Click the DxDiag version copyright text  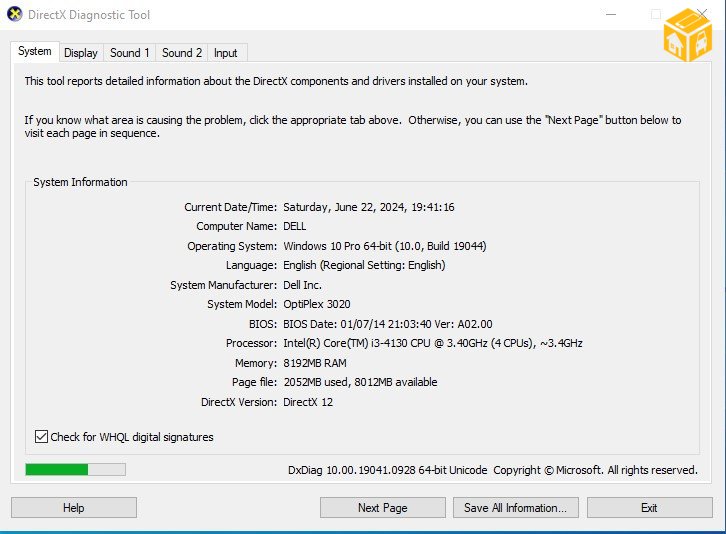493,470
